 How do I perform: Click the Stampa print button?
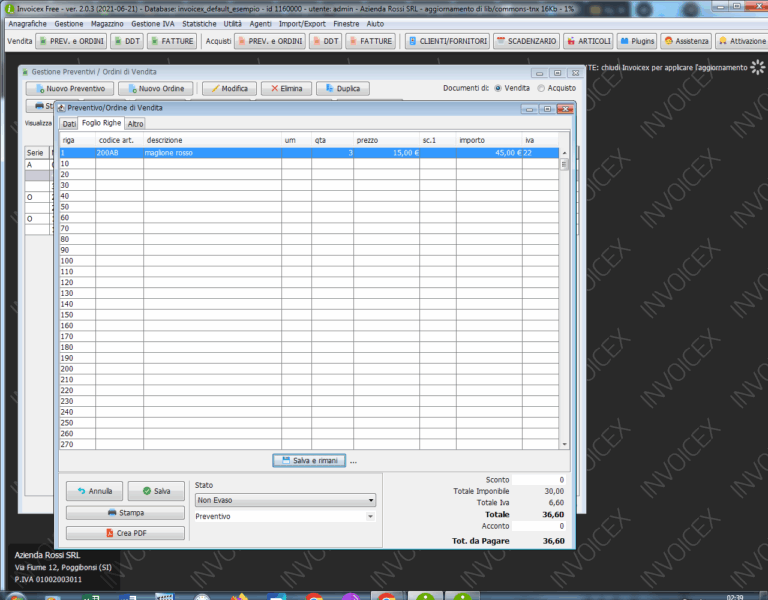[125, 513]
